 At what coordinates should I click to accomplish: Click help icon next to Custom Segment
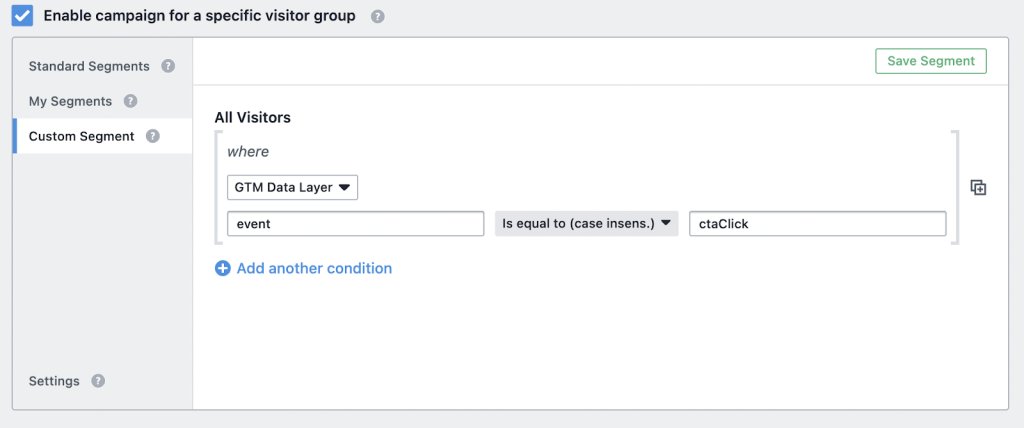point(152,136)
